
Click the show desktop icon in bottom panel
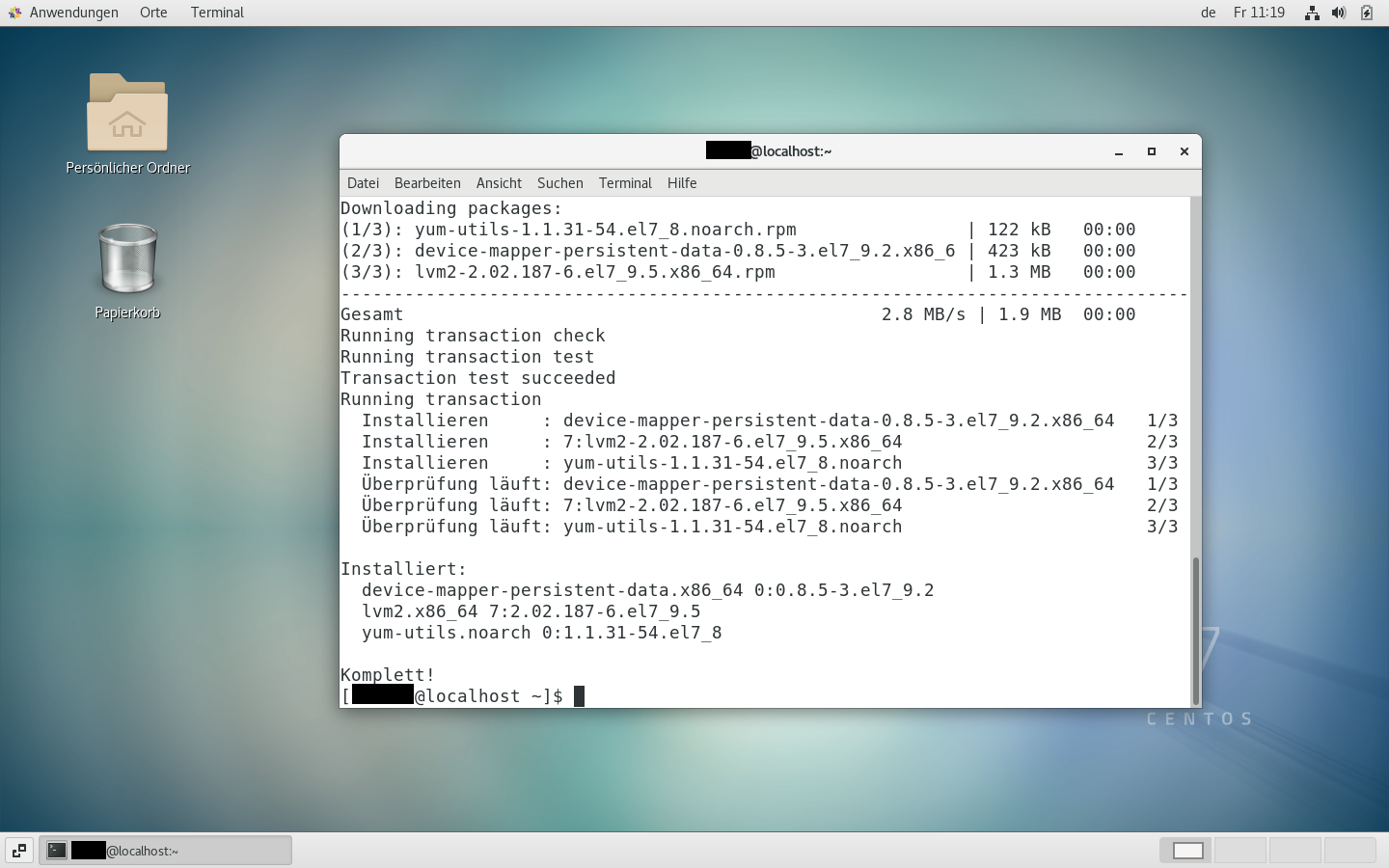pos(18,851)
